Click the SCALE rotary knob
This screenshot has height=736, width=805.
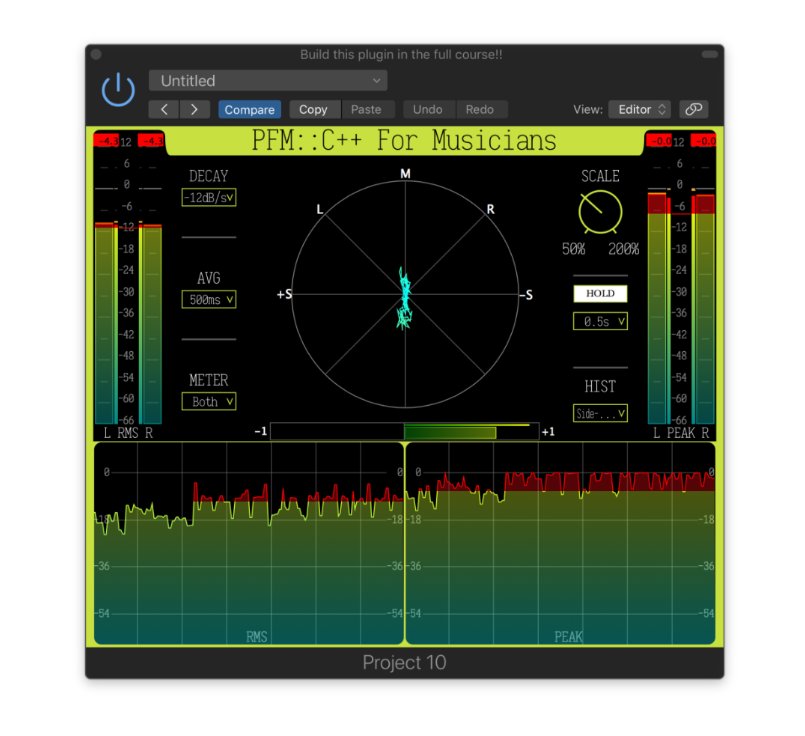coord(600,212)
